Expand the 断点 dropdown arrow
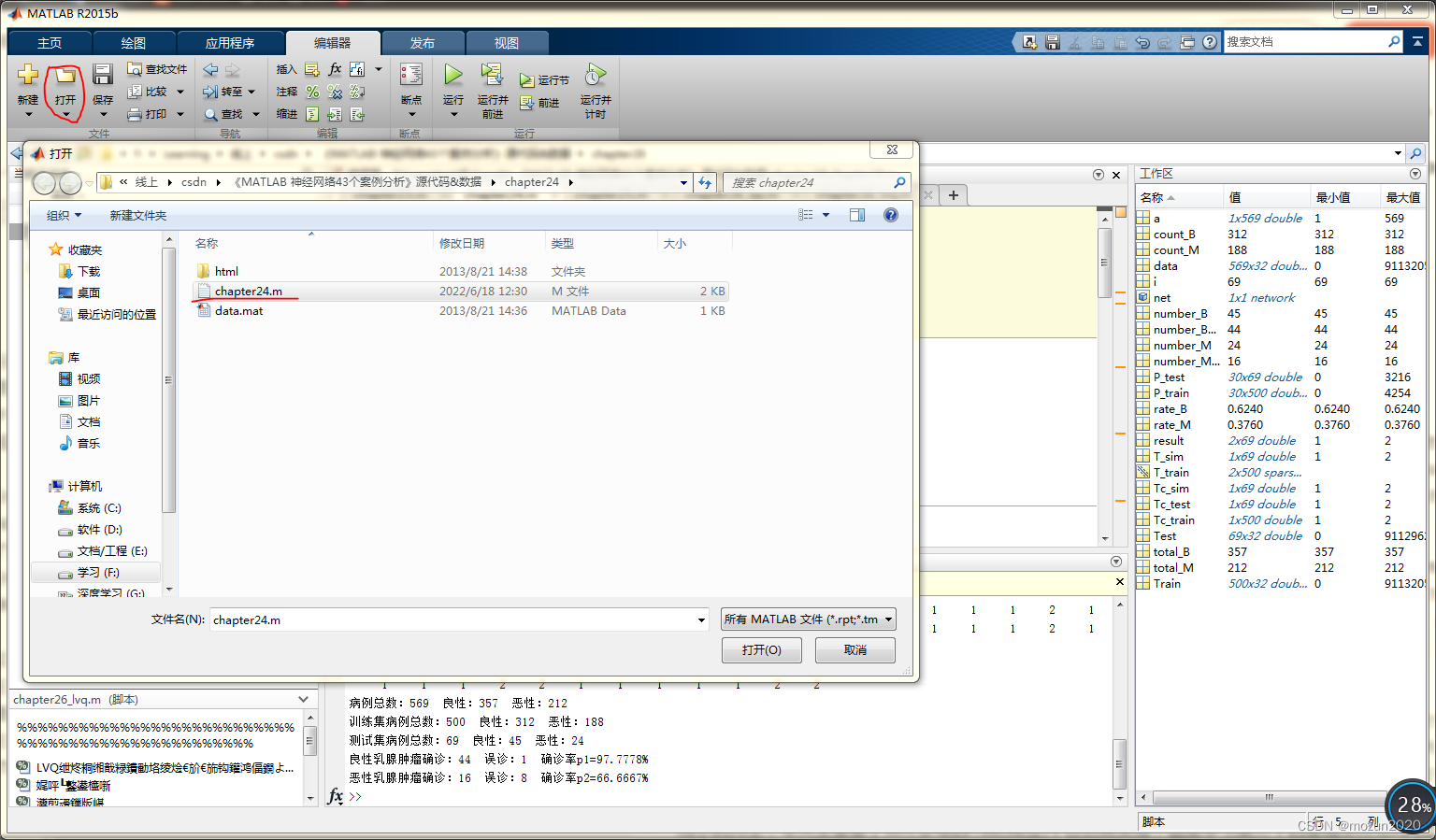 click(x=411, y=115)
